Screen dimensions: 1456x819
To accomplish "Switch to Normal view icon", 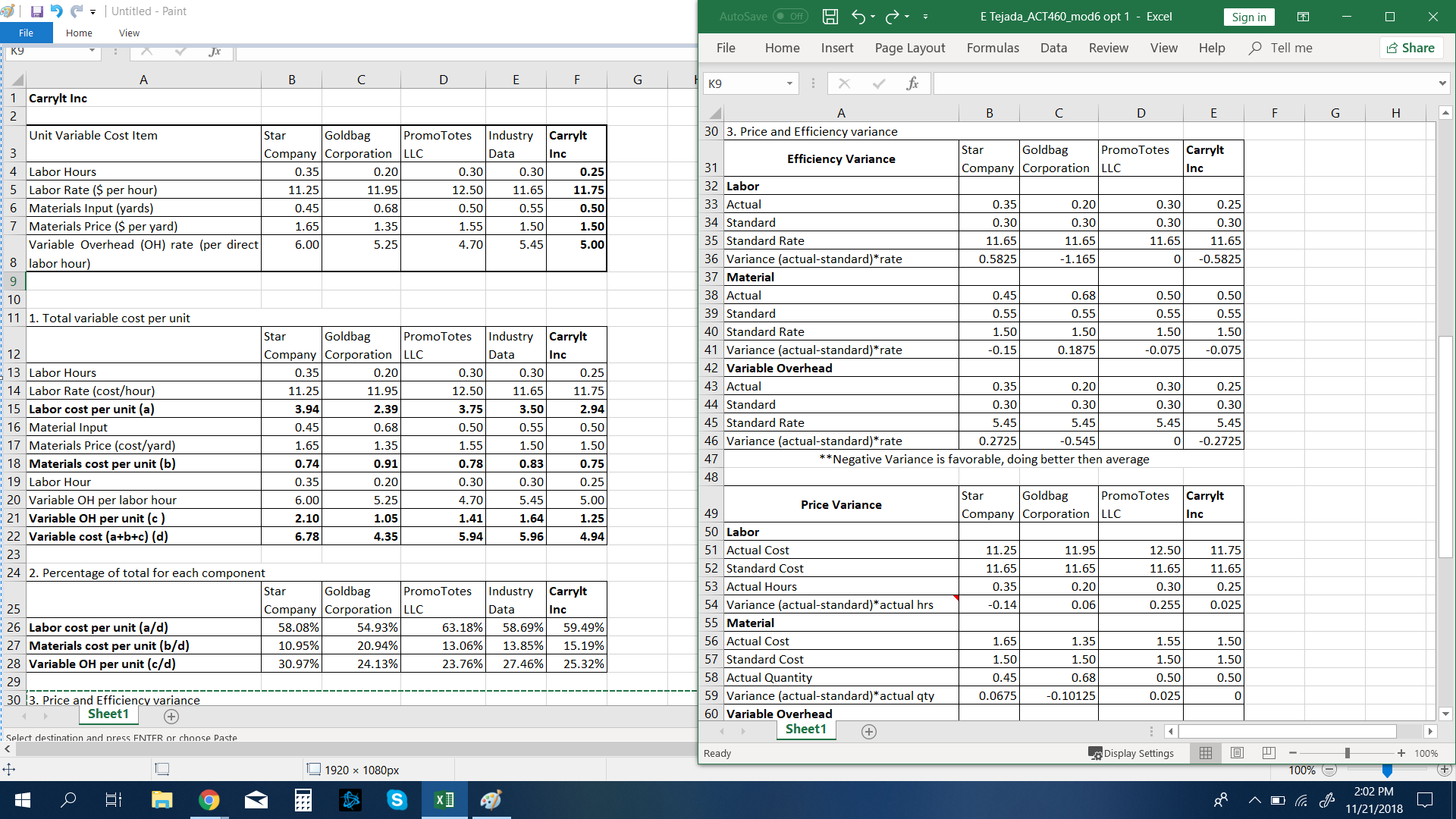I will tap(1206, 753).
